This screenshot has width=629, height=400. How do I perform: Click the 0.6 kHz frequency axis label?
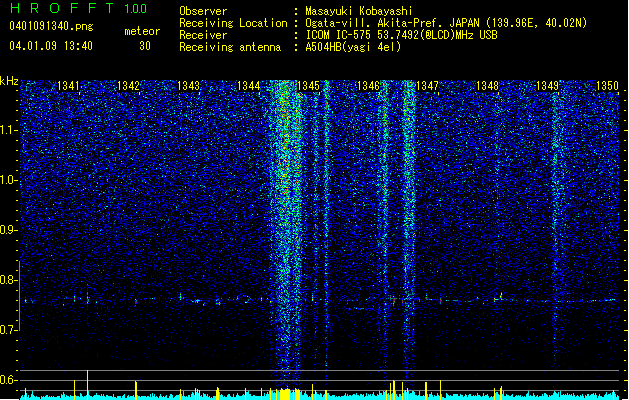pos(9,380)
